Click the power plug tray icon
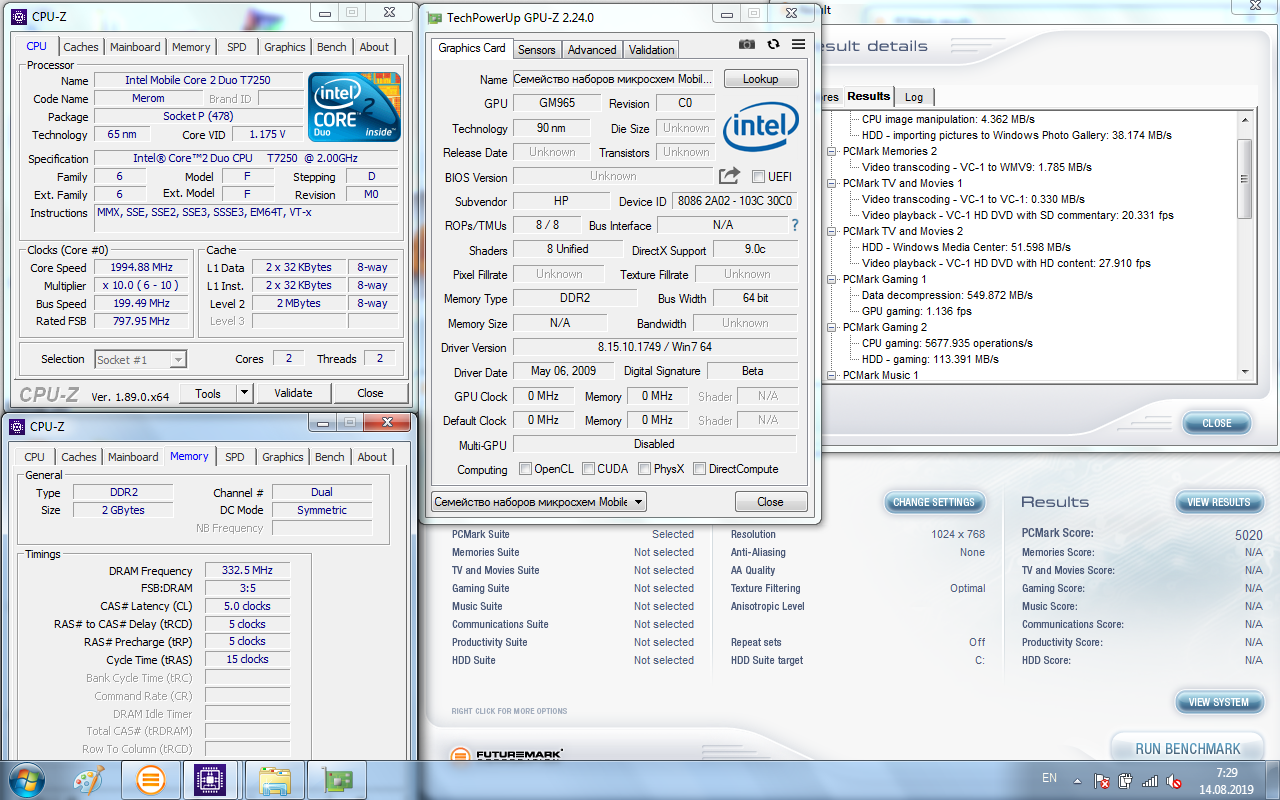Viewport: 1280px width, 800px height. coord(1126,781)
